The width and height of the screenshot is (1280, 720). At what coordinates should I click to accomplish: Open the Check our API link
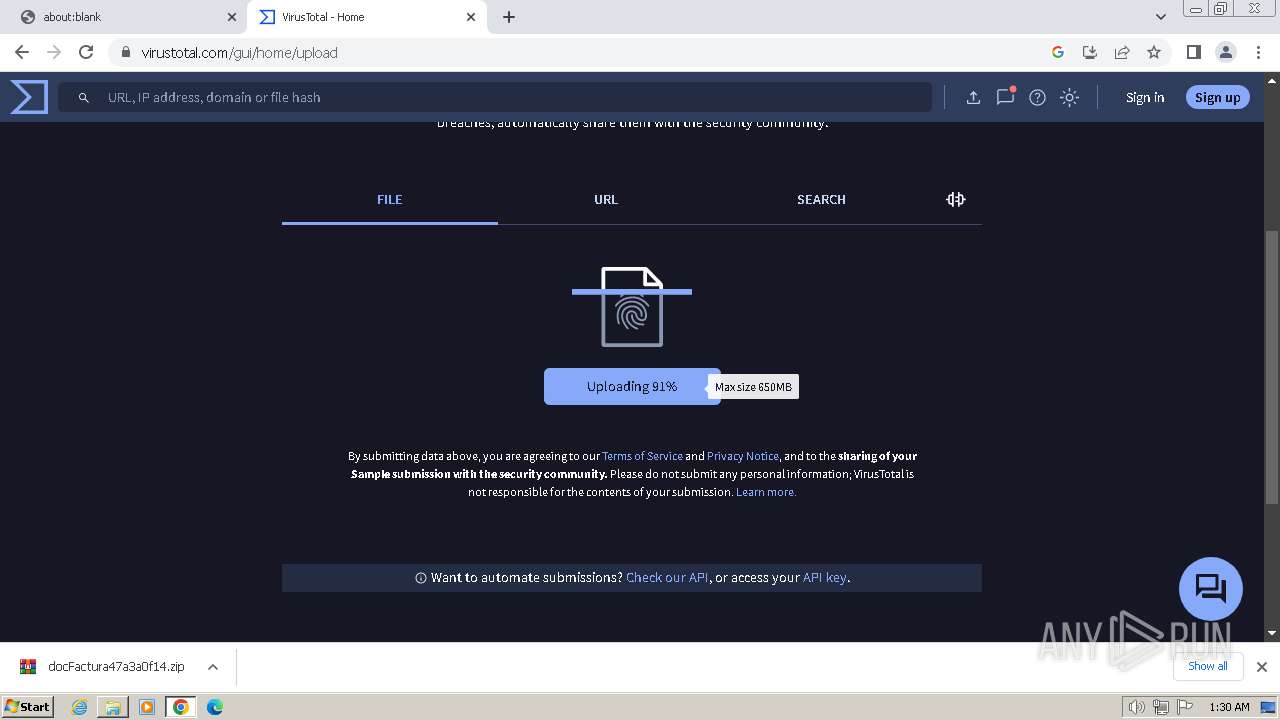(x=667, y=577)
